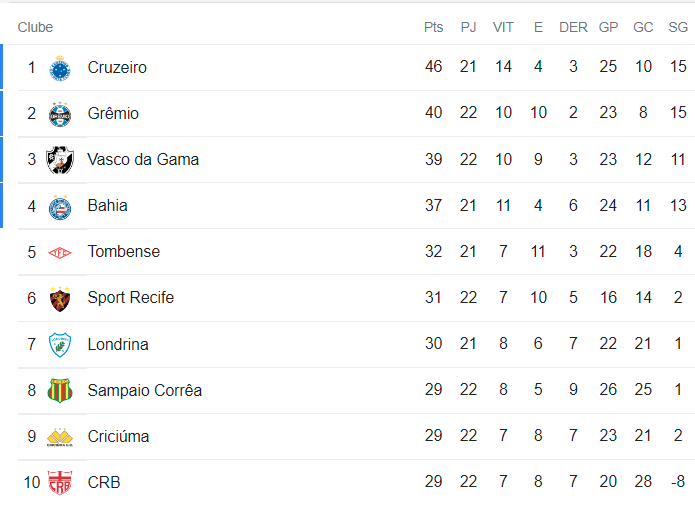The width and height of the screenshot is (695, 505).
Task: Click the VIT column header
Action: point(503,27)
